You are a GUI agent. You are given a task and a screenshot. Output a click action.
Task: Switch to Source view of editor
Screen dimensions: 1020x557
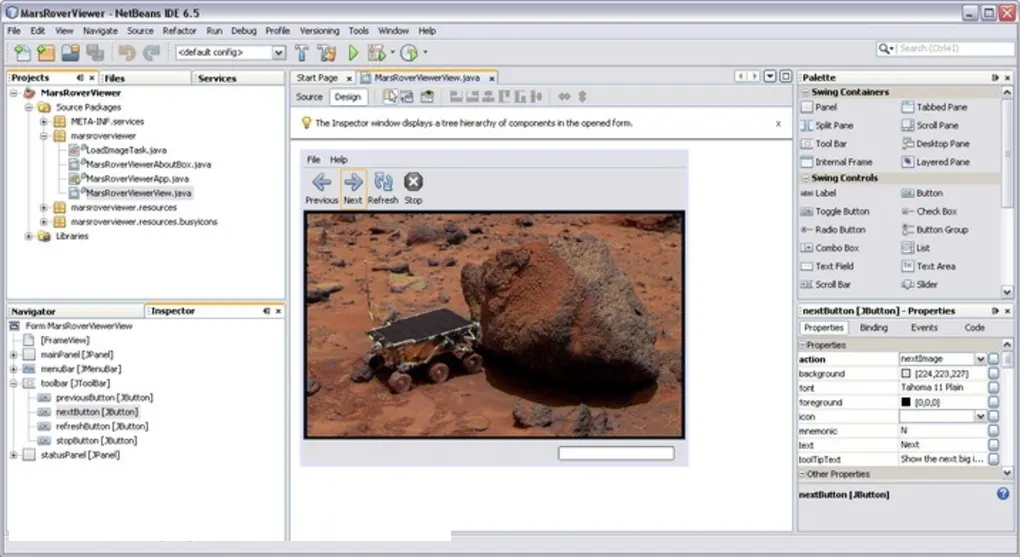[x=310, y=97]
